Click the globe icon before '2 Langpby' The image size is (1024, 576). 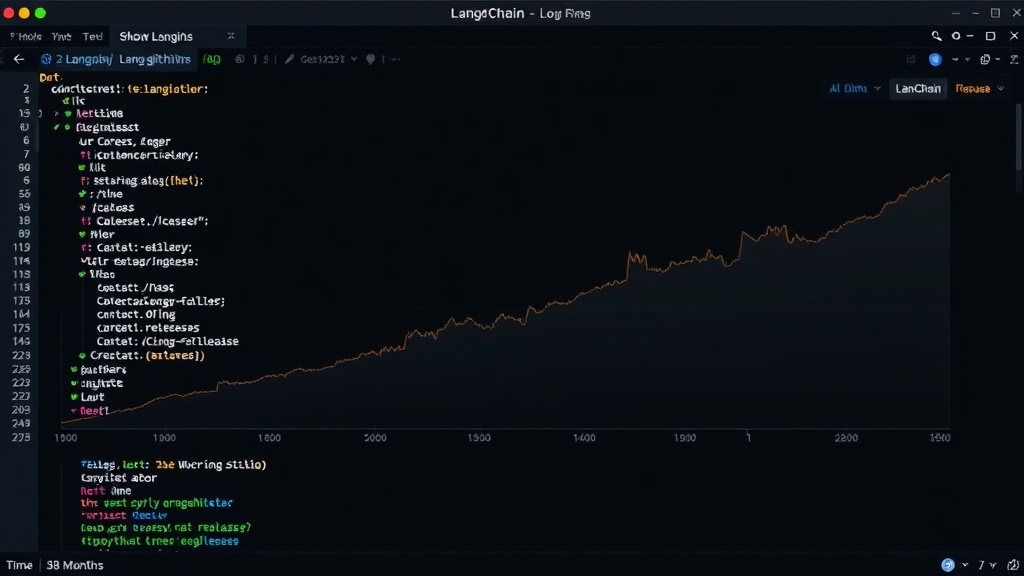click(x=46, y=59)
